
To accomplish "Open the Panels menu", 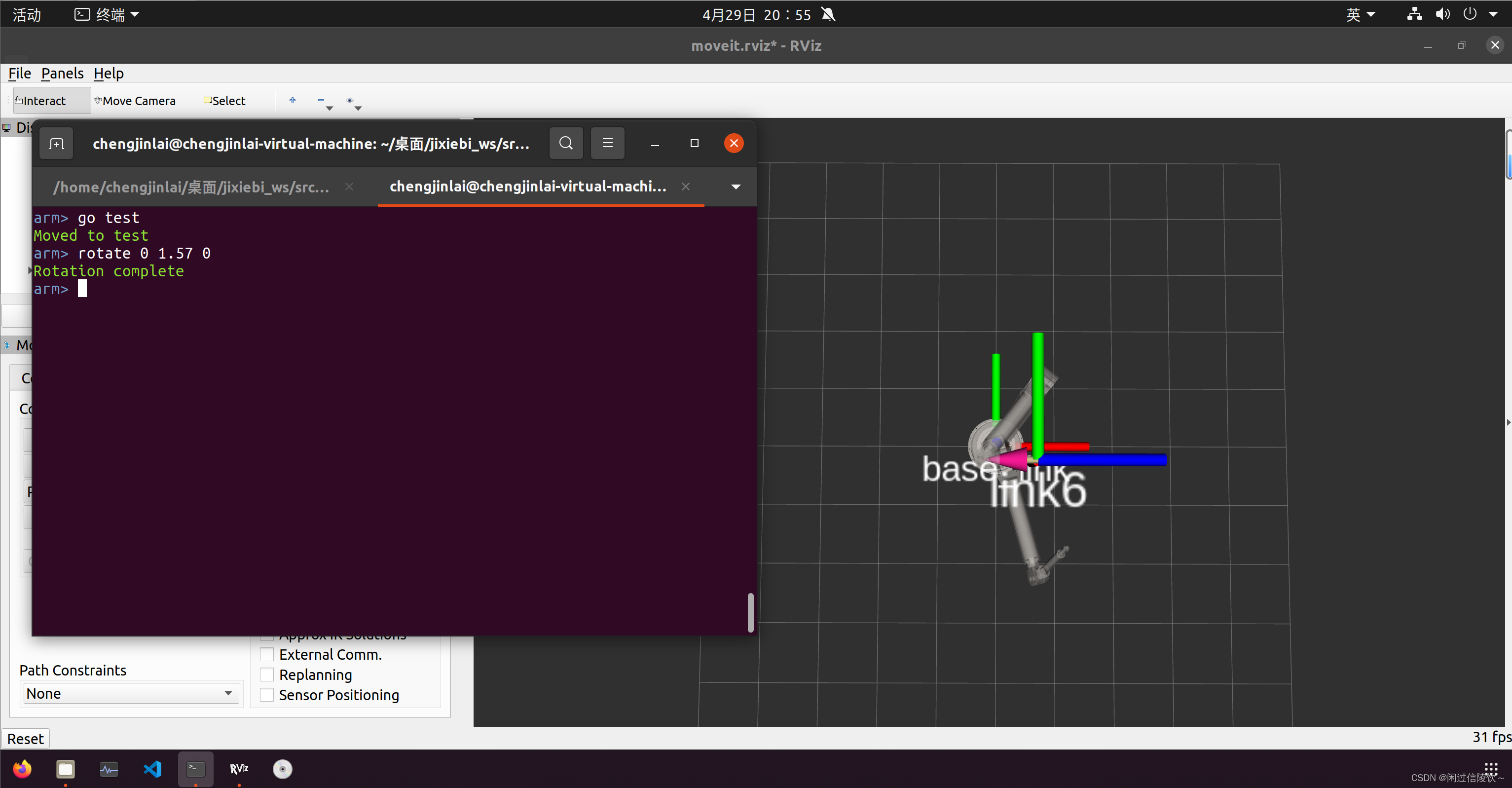I will coord(62,74).
